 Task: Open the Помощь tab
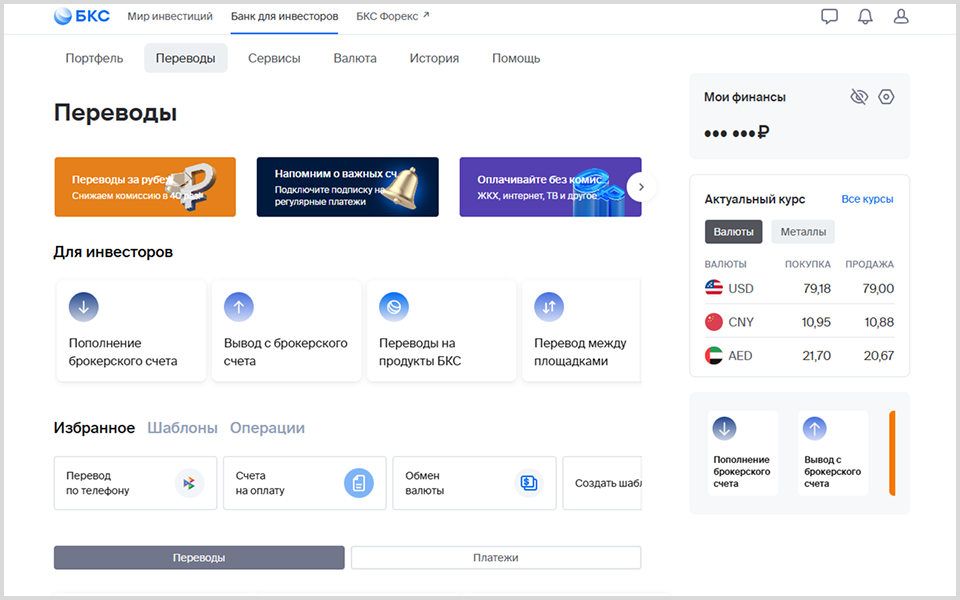pos(516,58)
